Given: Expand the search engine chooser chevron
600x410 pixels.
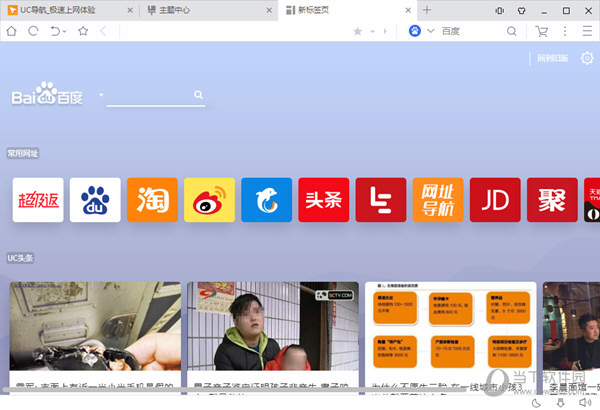Looking at the screenshot, I should coord(430,31).
